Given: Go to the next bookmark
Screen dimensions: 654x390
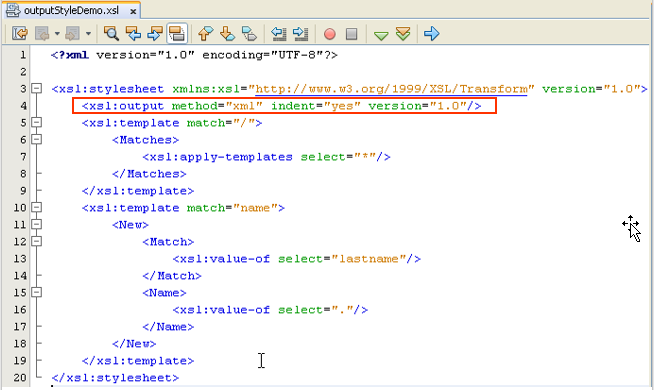Looking at the screenshot, I should click(227, 33).
